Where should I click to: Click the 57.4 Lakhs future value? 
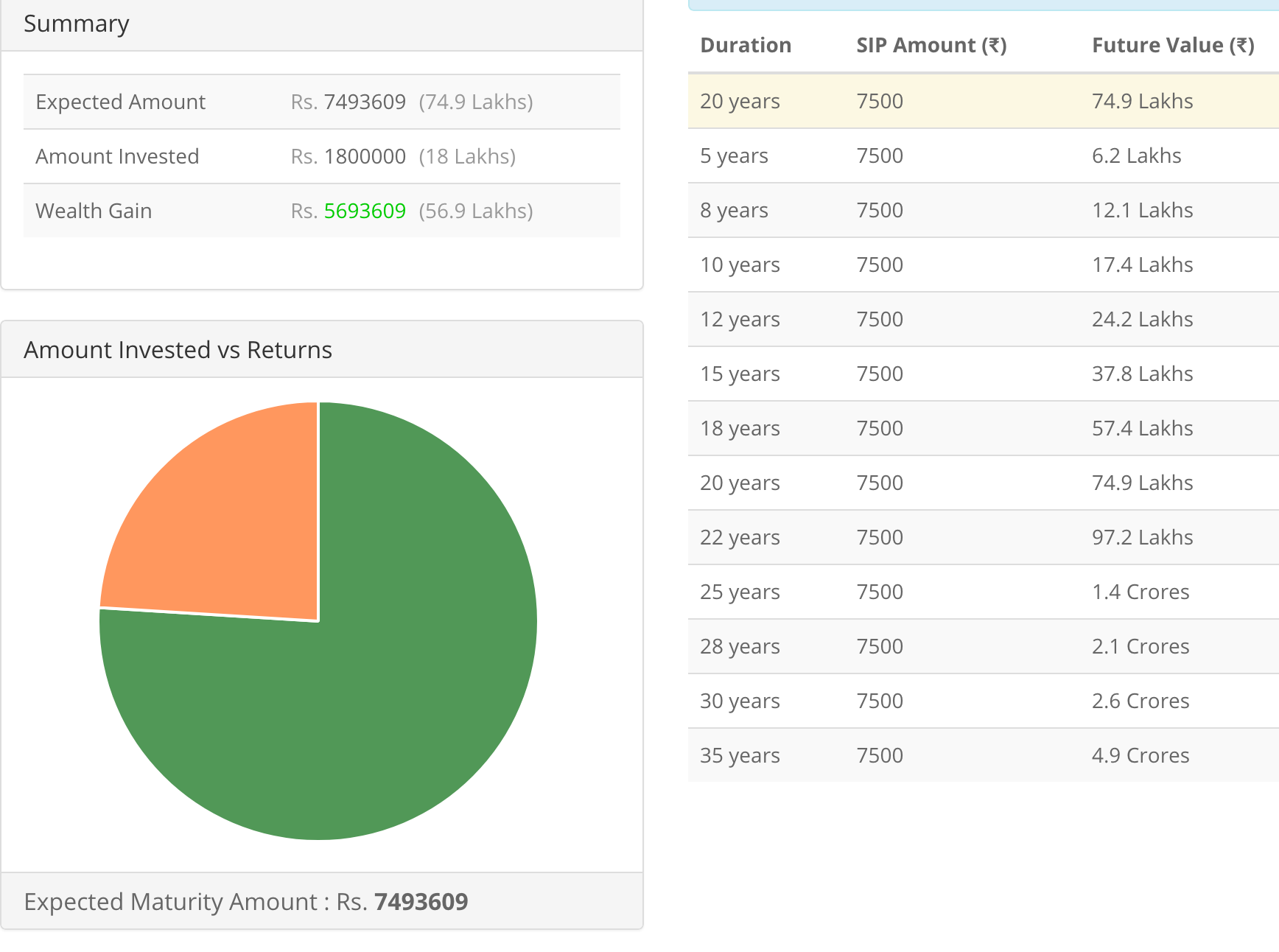(1142, 429)
